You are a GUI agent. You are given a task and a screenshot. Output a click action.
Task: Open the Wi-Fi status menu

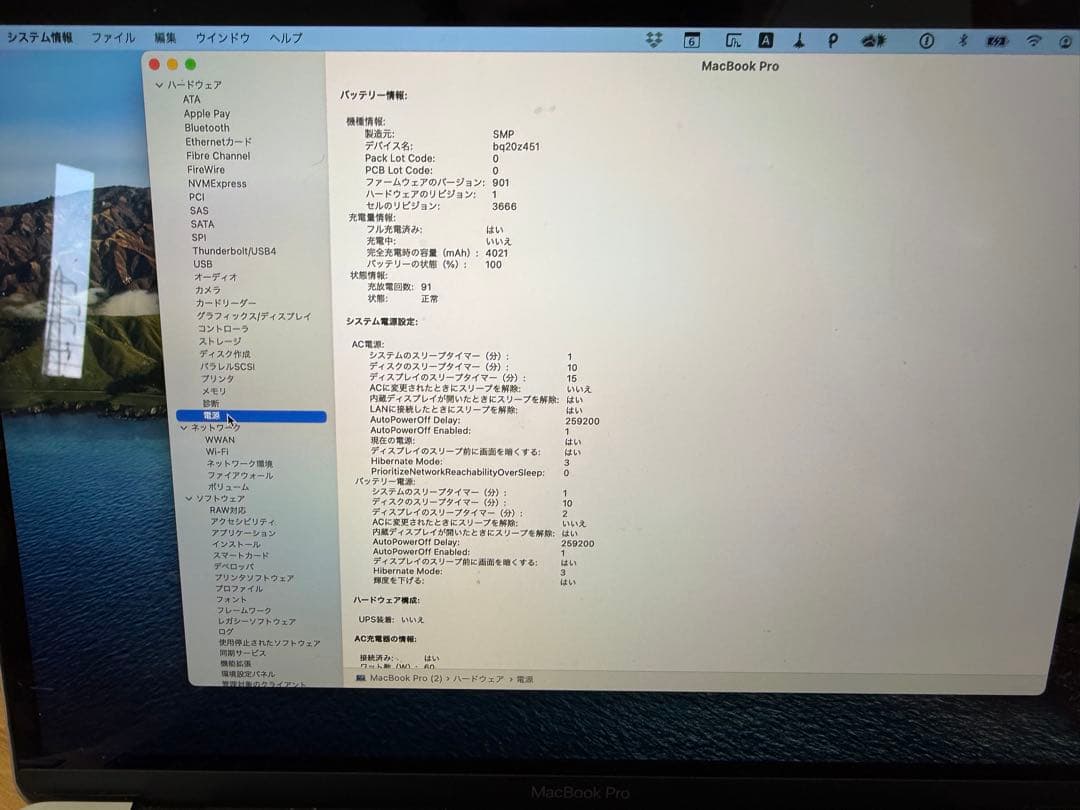pos(1032,40)
